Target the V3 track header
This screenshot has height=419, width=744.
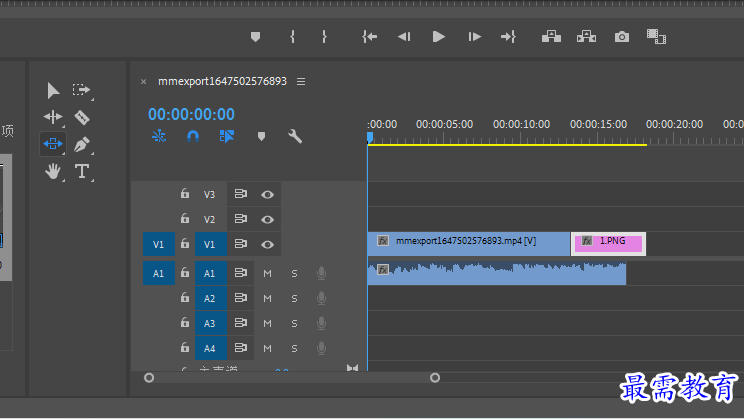(x=209, y=195)
